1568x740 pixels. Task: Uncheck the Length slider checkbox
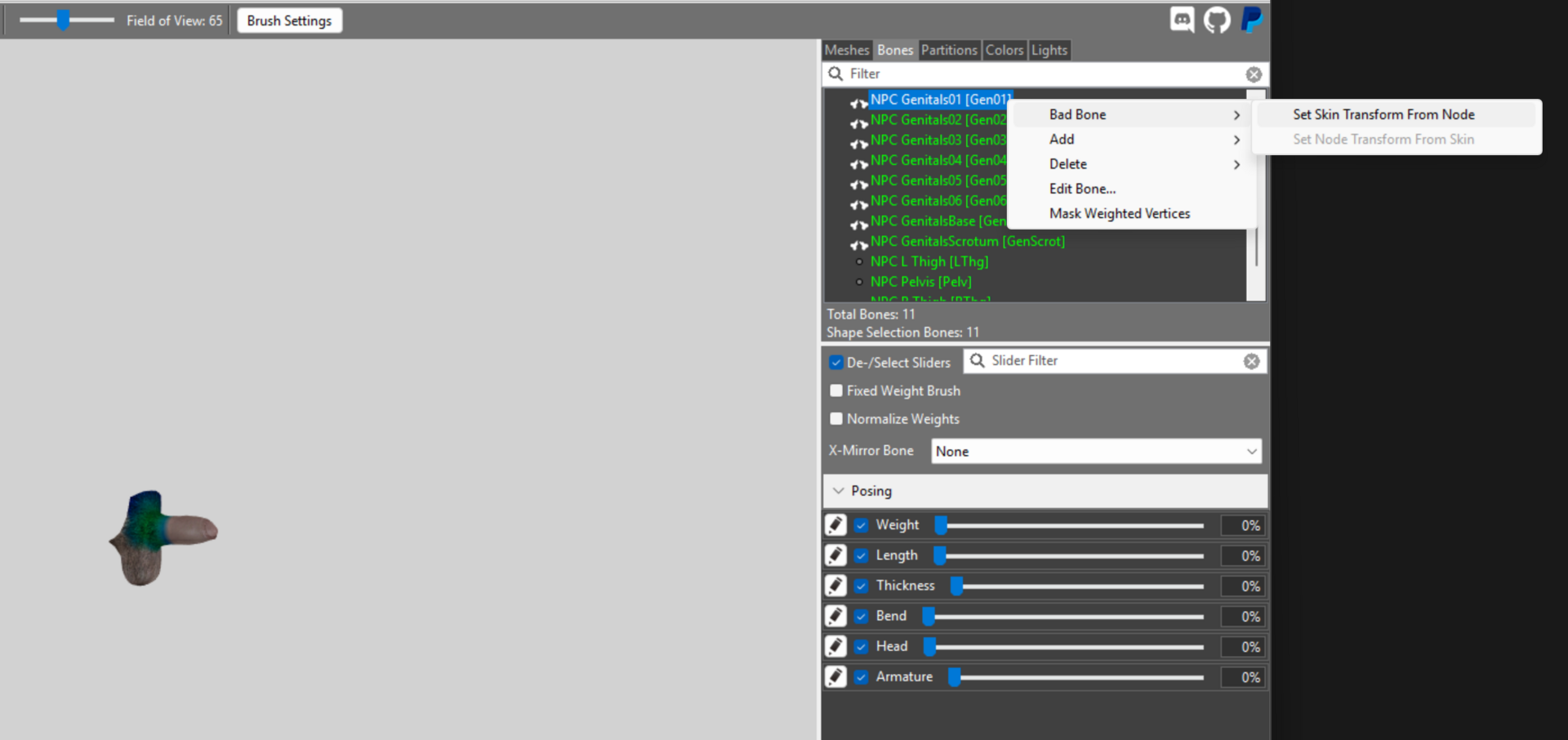click(861, 555)
